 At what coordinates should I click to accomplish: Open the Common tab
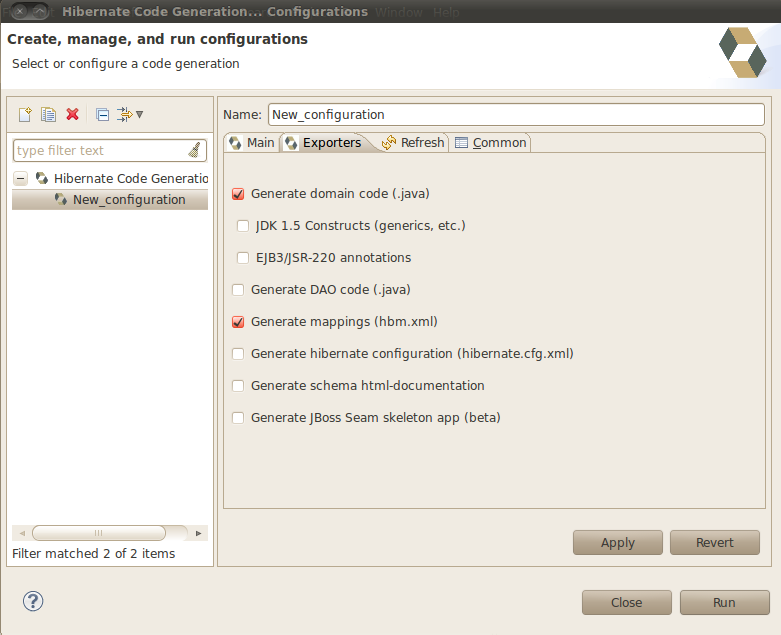pos(491,143)
